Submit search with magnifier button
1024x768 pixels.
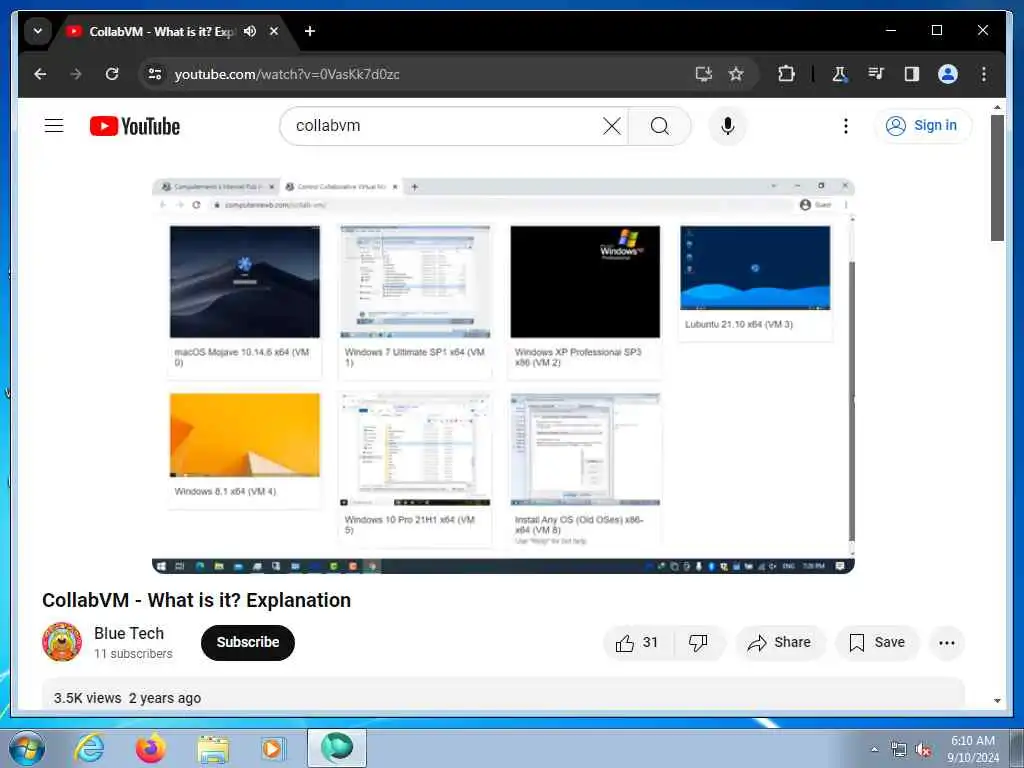660,125
